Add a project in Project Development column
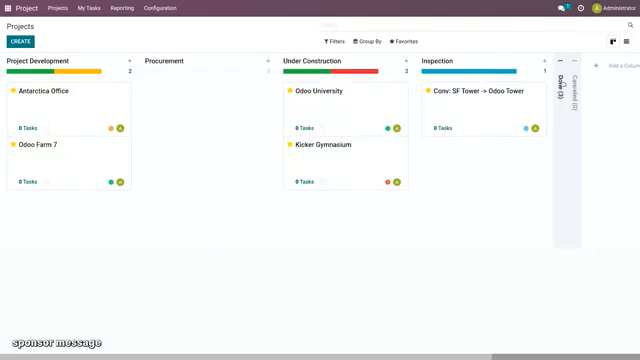The image size is (640, 360). pyautogui.click(x=130, y=61)
